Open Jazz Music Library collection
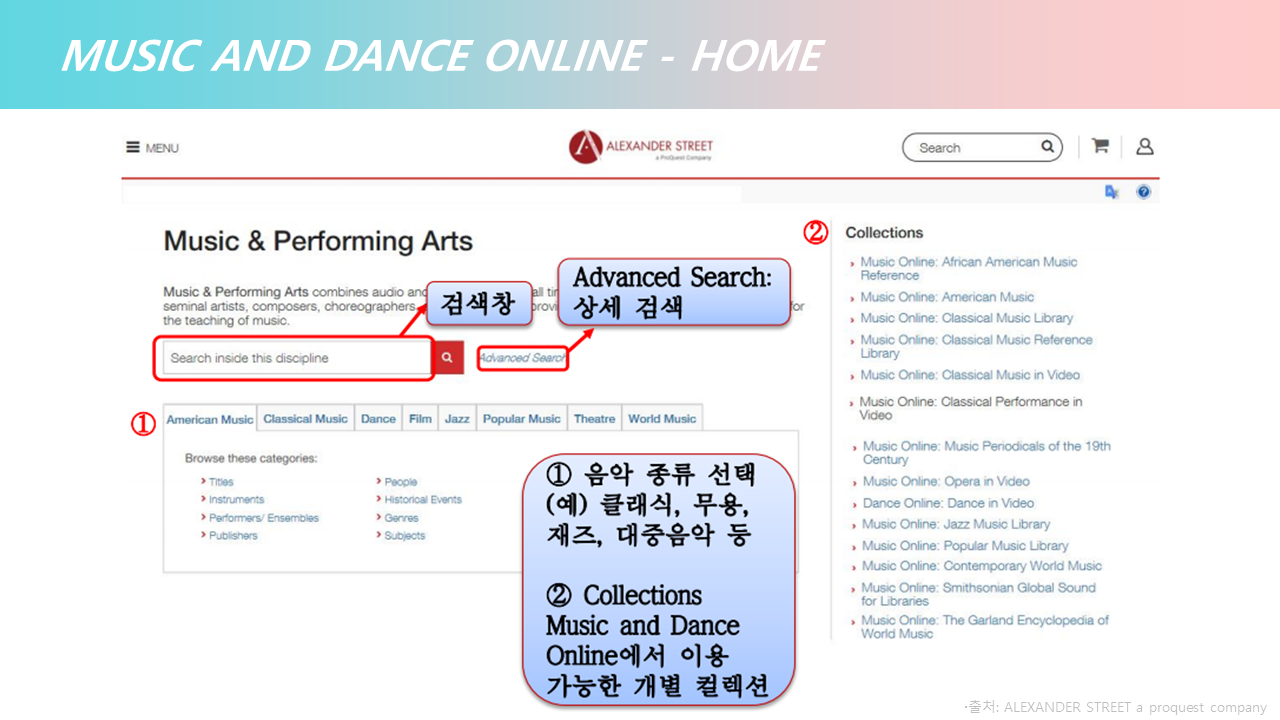The width and height of the screenshot is (1280, 720). pyautogui.click(x=955, y=524)
